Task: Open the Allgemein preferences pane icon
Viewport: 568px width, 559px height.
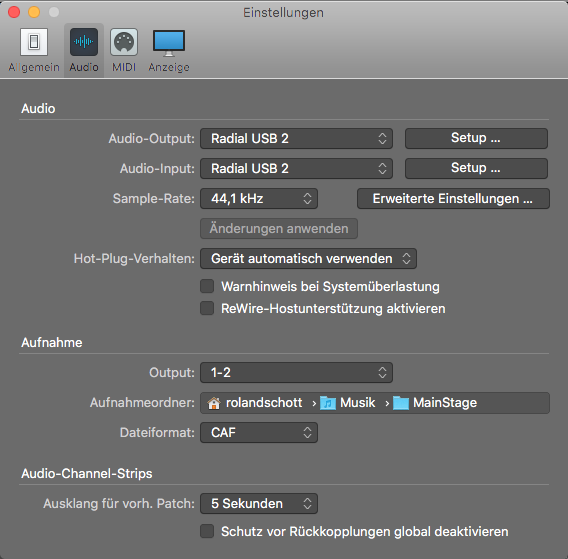Action: (34, 42)
